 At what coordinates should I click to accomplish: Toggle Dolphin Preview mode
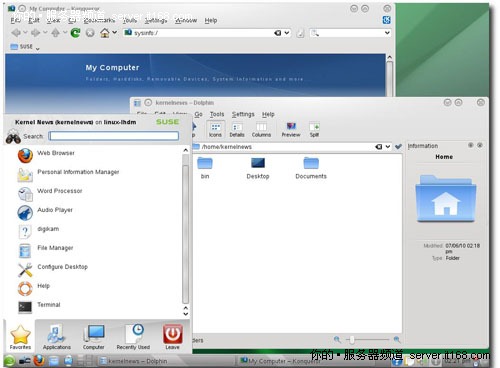click(x=291, y=129)
